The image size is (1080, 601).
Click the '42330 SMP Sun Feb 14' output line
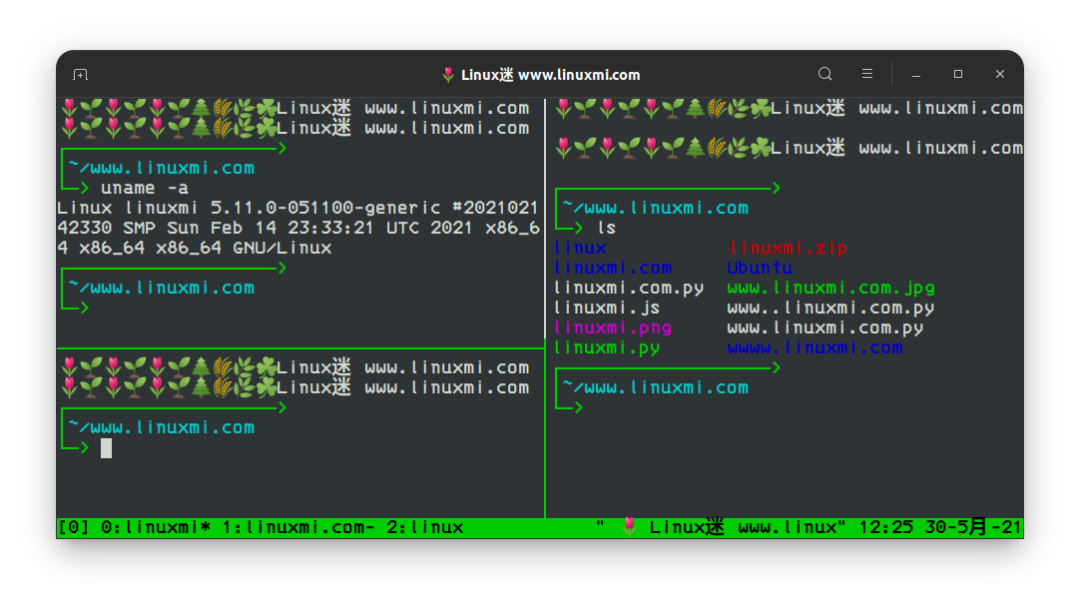click(x=298, y=228)
